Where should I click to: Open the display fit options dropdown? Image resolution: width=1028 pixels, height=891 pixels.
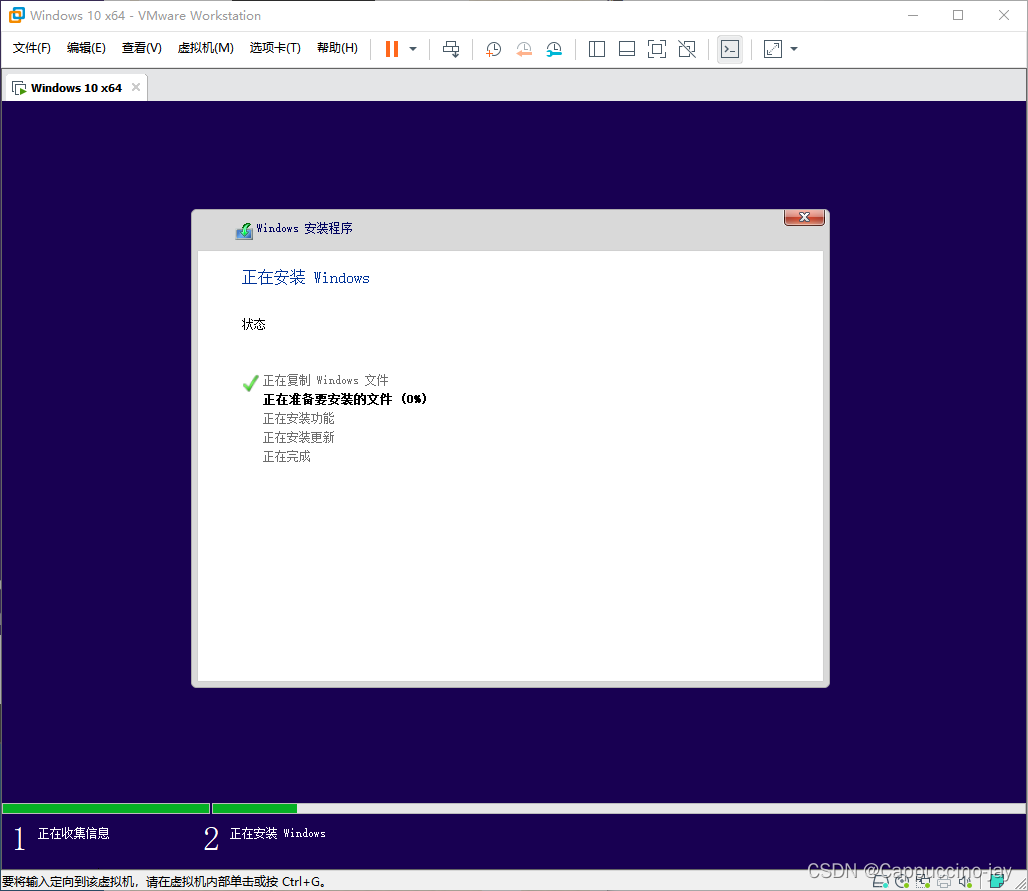coord(793,48)
